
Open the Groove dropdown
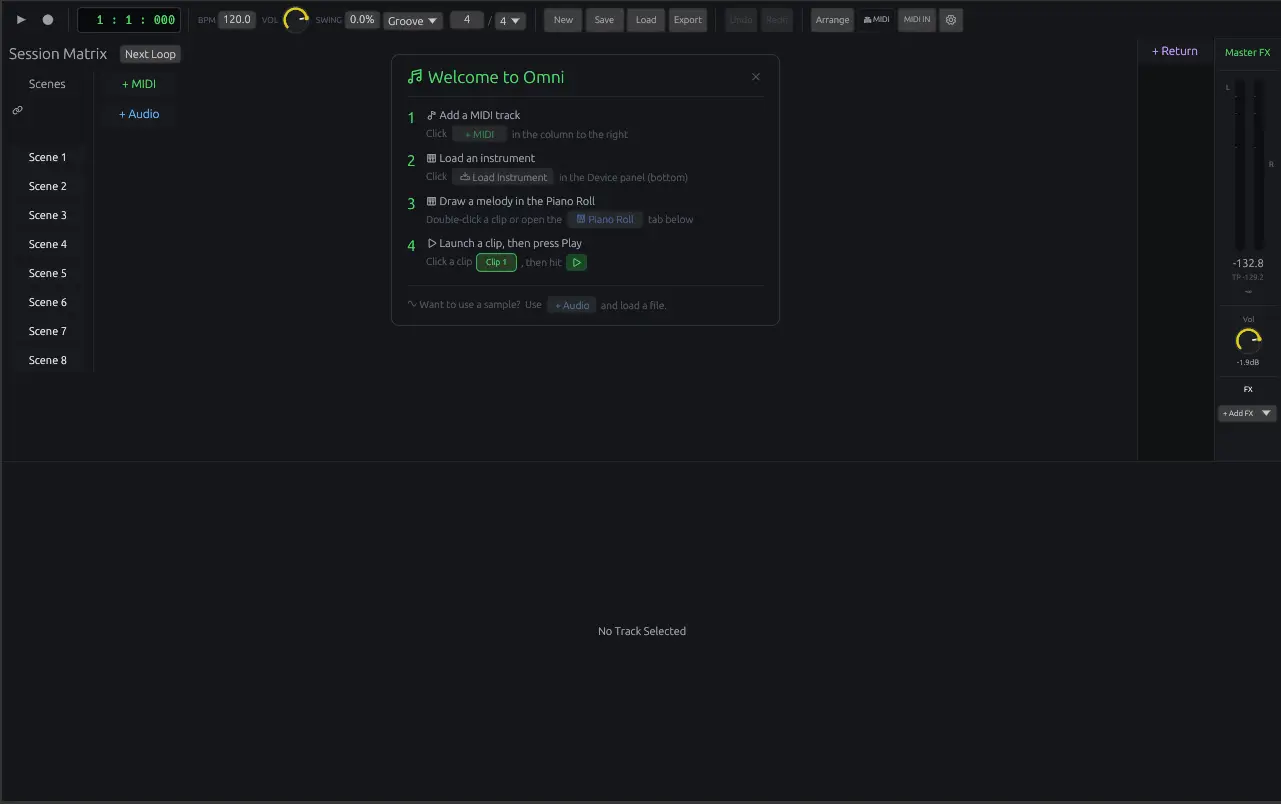pyautogui.click(x=413, y=20)
